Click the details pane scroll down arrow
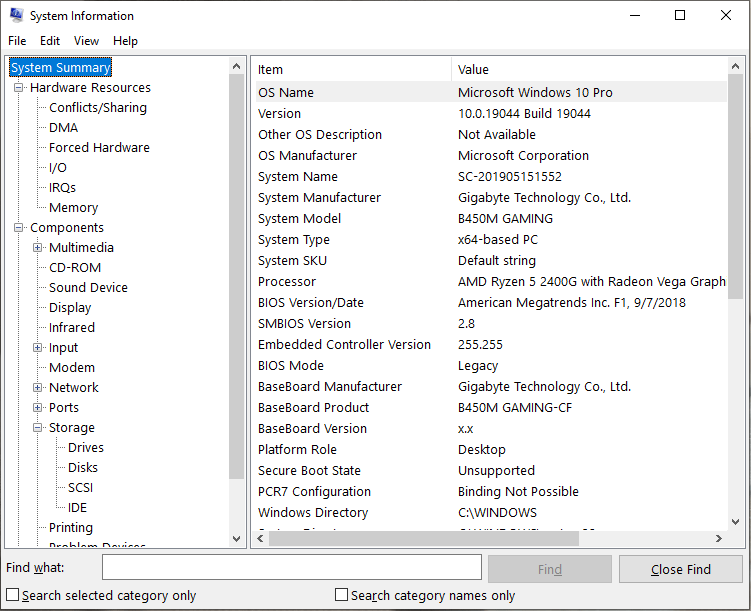 [735, 522]
